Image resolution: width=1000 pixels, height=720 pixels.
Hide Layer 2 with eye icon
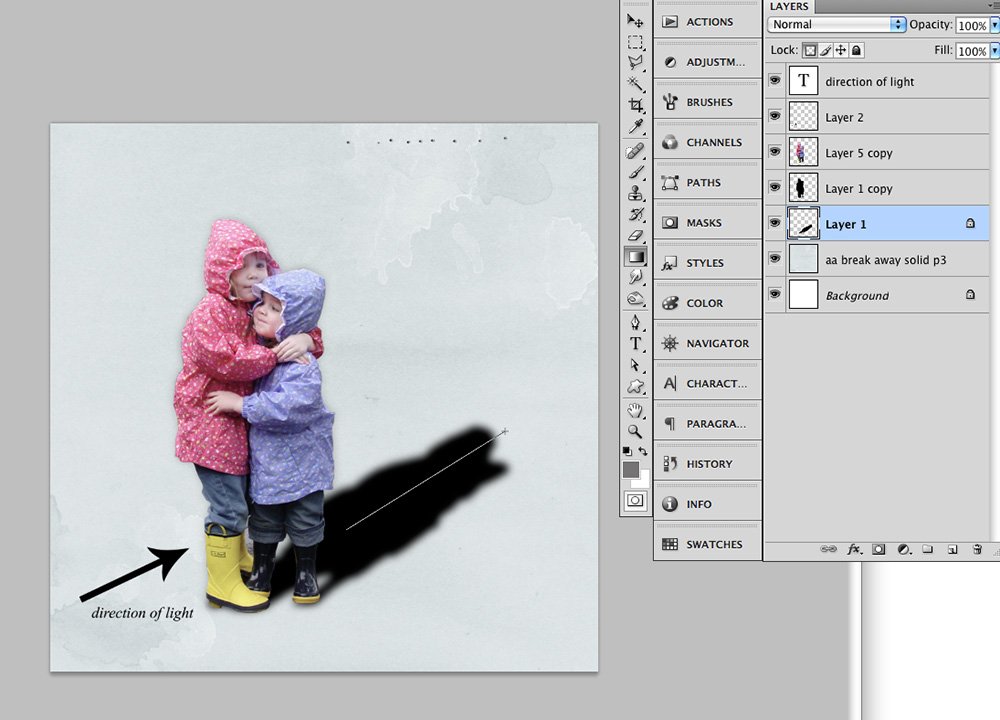click(x=775, y=117)
